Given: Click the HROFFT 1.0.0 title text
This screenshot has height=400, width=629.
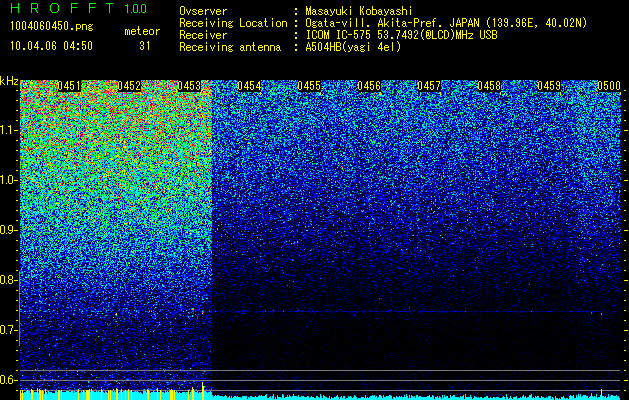Looking at the screenshot, I should point(79,8).
